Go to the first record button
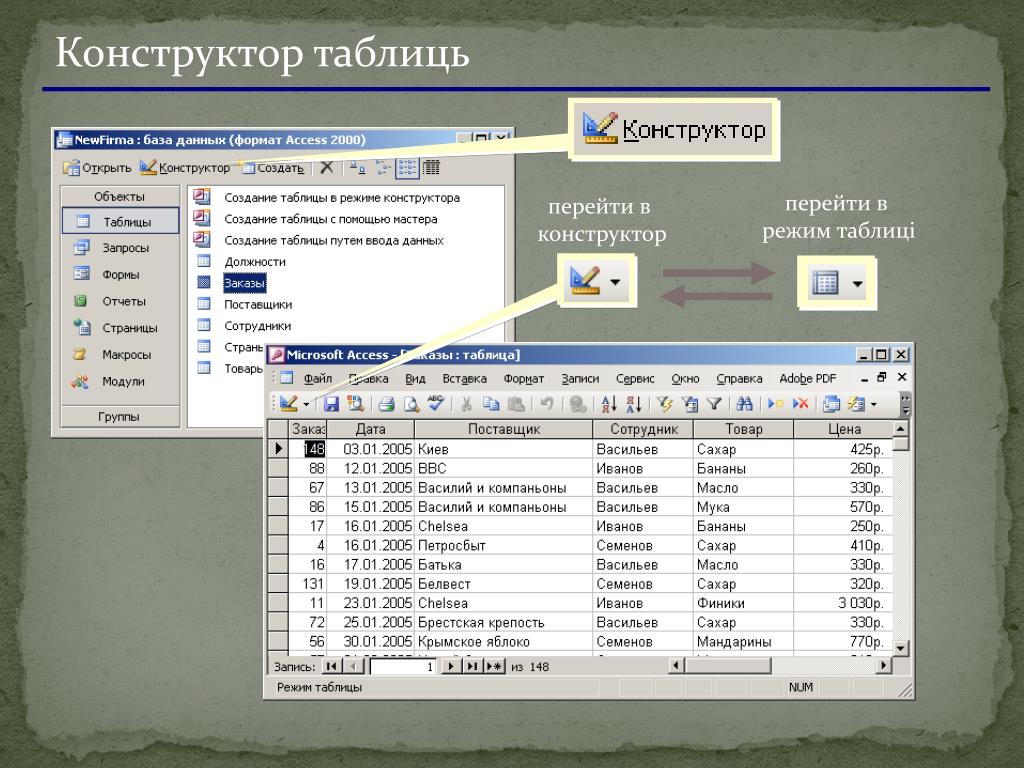This screenshot has width=1024, height=768. tap(331, 666)
